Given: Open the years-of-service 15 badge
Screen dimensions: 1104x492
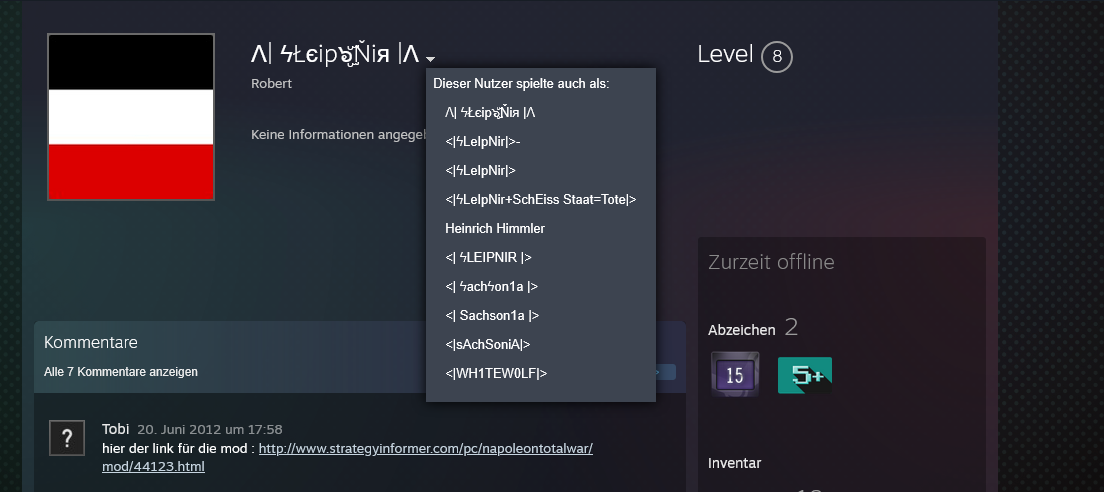Looking at the screenshot, I should pos(735,375).
